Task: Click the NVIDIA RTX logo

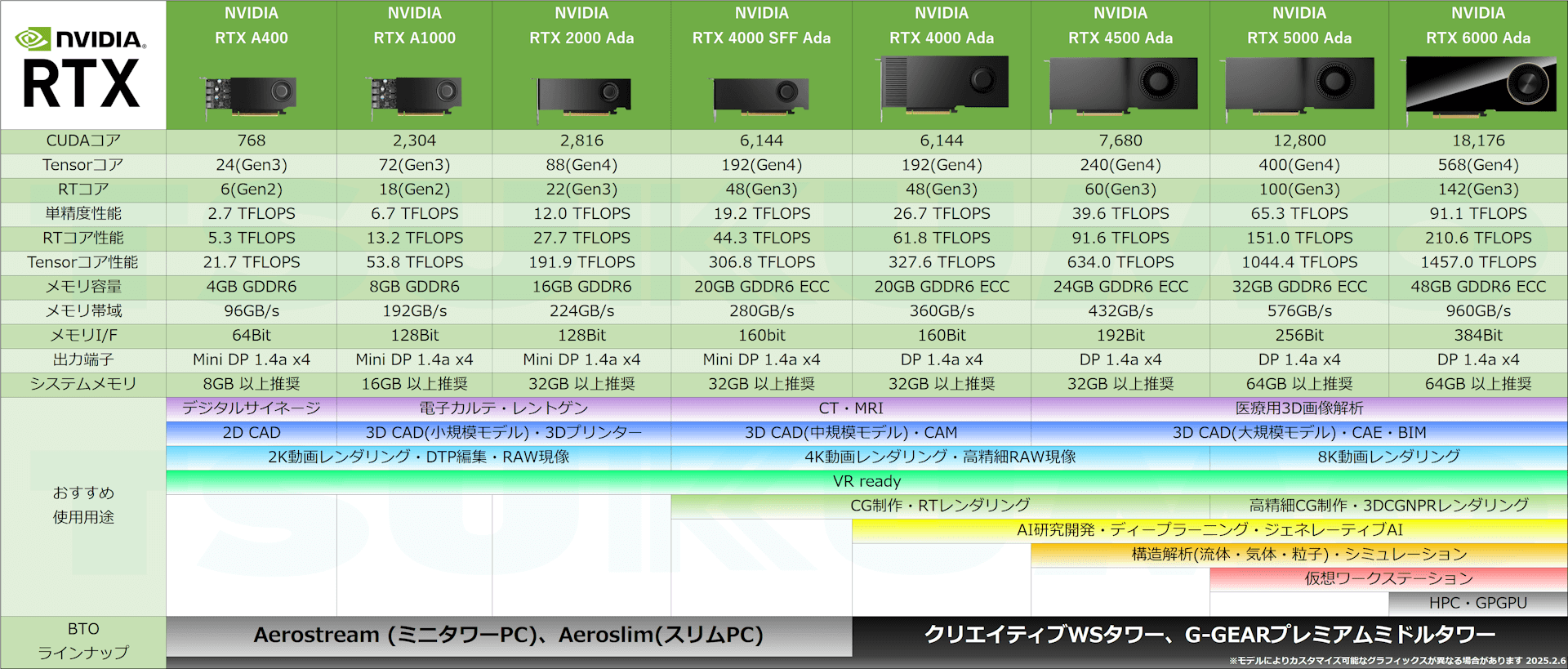Action: (82, 68)
